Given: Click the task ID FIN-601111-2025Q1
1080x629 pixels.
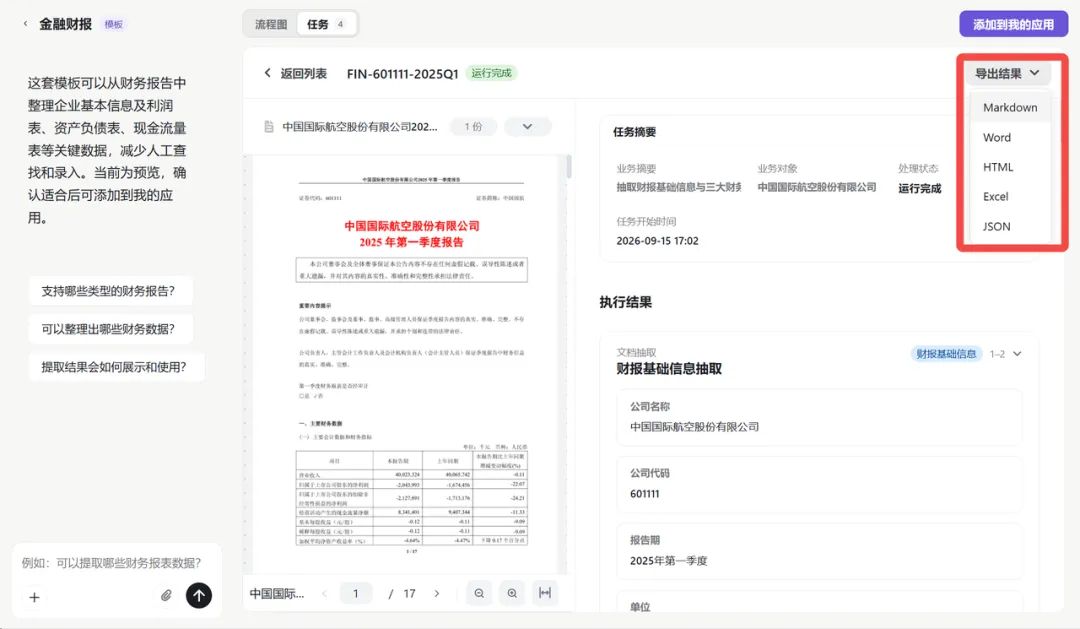Looking at the screenshot, I should (402, 74).
